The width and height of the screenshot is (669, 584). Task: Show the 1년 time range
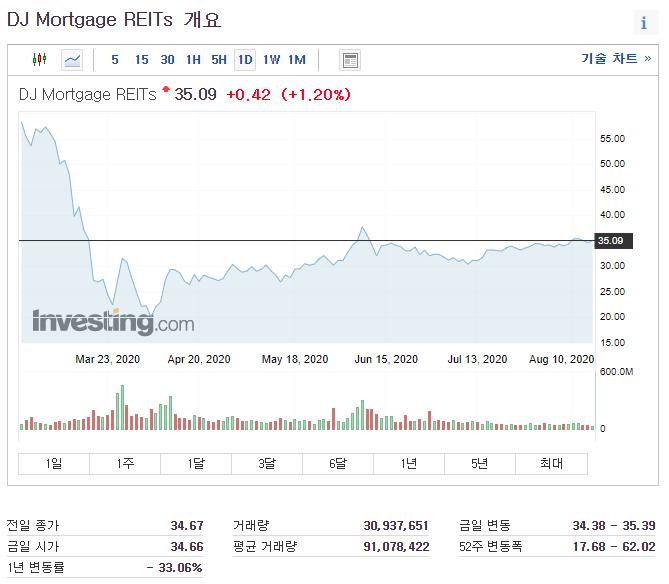(x=409, y=464)
